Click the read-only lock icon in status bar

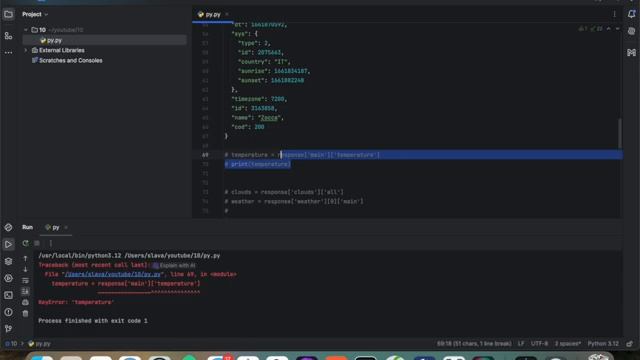pos(630,344)
